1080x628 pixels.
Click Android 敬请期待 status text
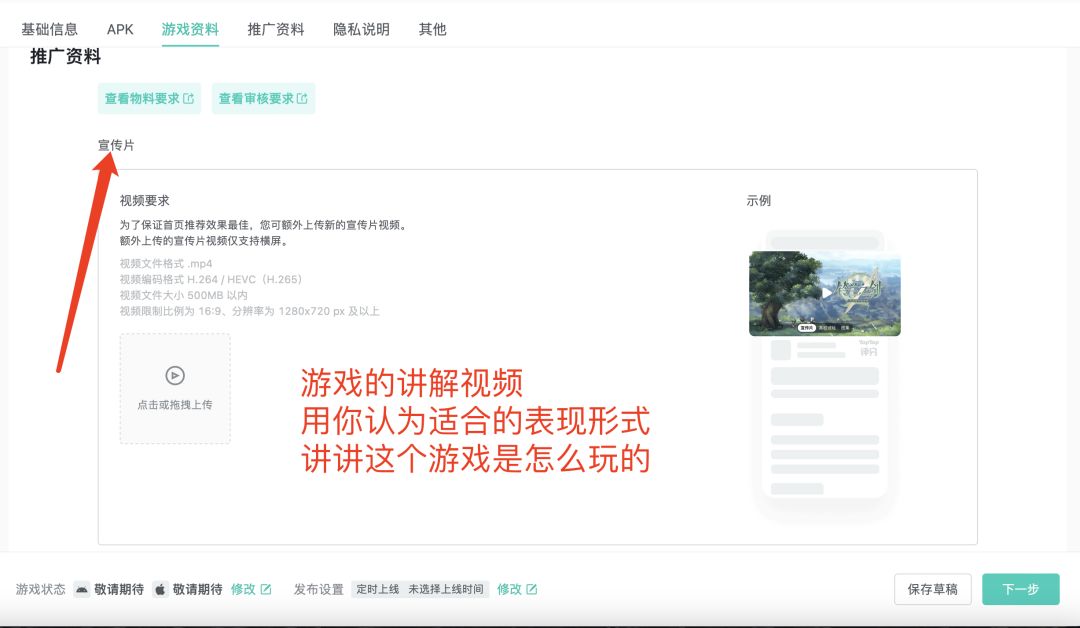(119, 589)
